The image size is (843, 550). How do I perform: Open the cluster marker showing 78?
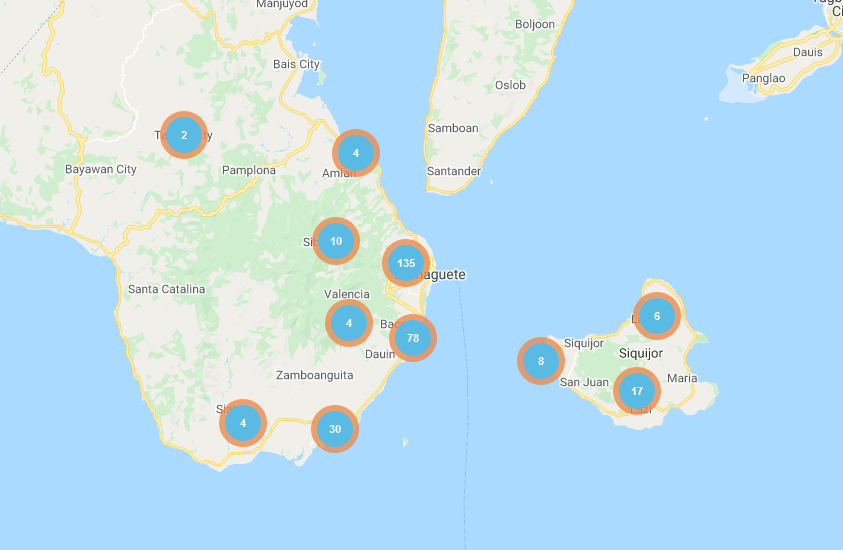click(413, 338)
